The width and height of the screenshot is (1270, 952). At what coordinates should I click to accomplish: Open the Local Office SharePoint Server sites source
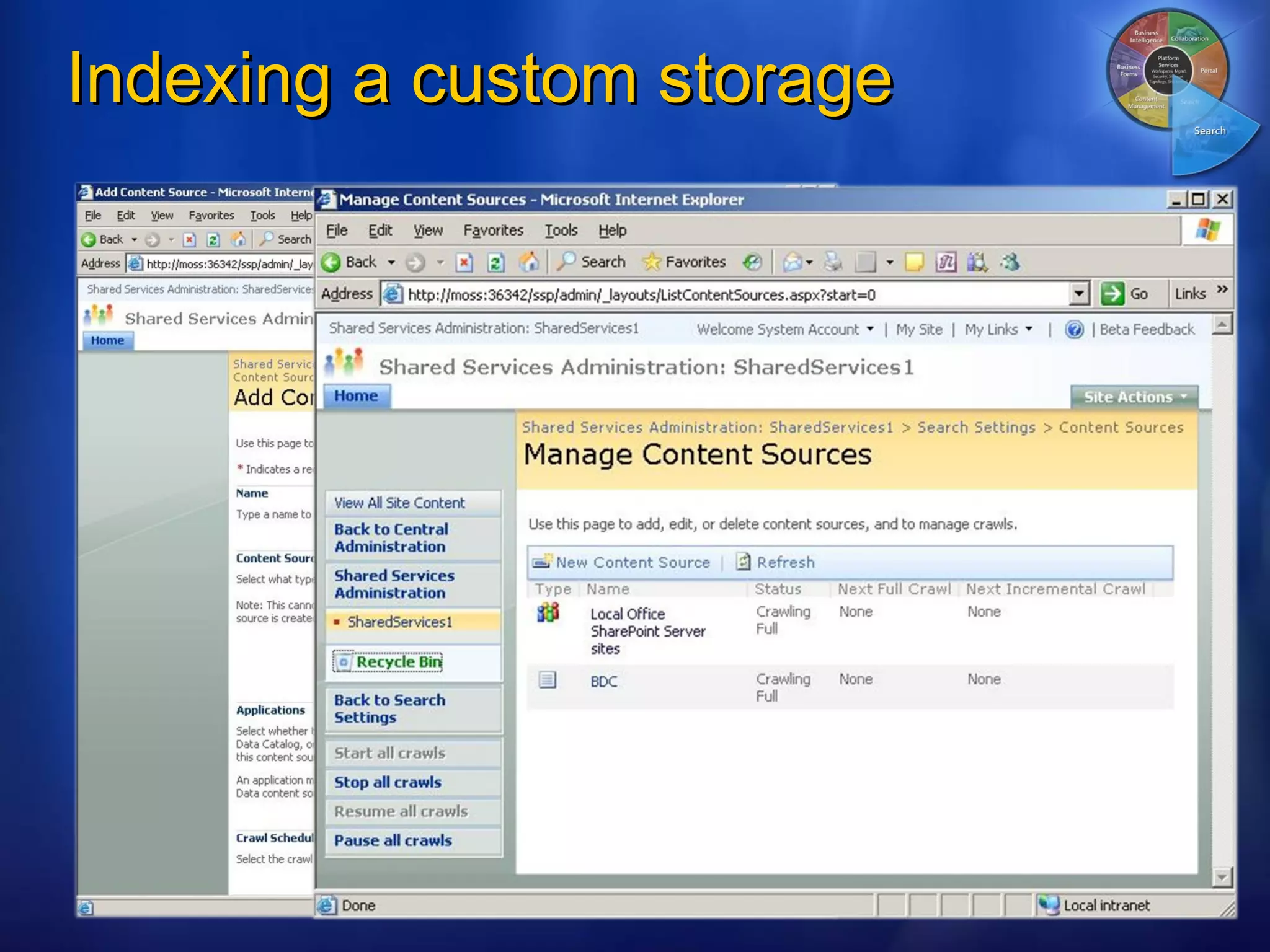(648, 631)
